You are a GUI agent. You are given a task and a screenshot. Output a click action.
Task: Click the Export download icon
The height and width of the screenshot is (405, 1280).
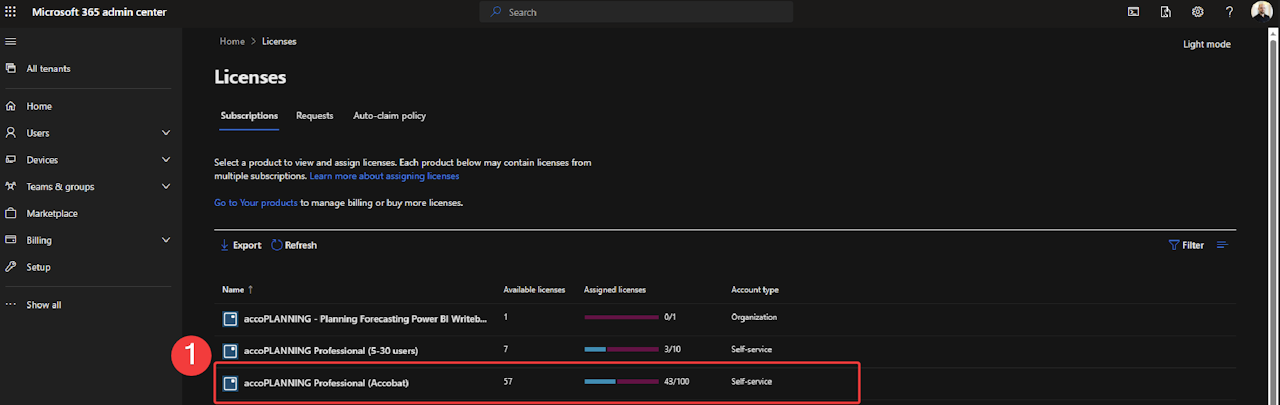point(225,245)
